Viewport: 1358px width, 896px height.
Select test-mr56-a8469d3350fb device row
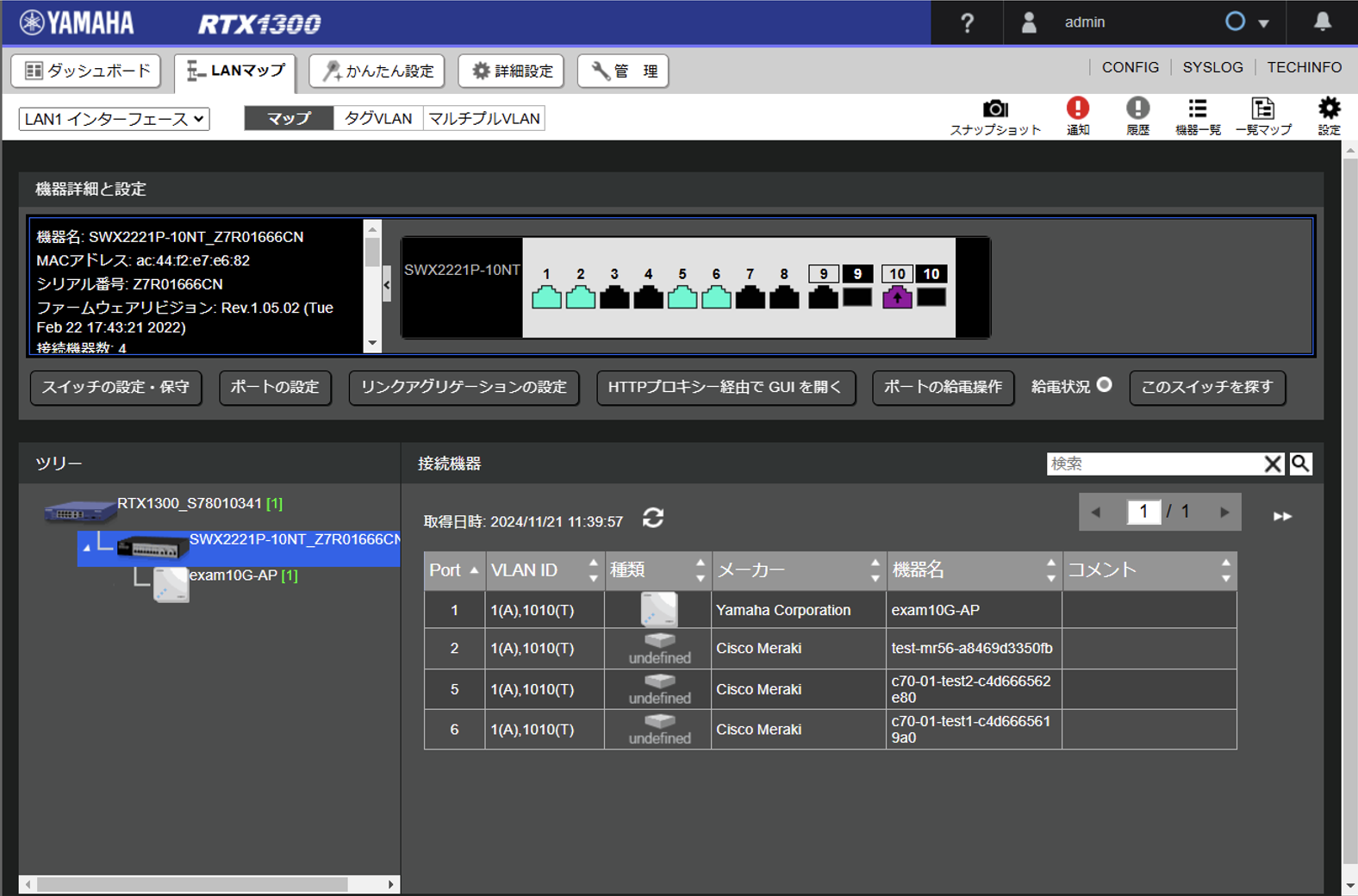coord(830,649)
